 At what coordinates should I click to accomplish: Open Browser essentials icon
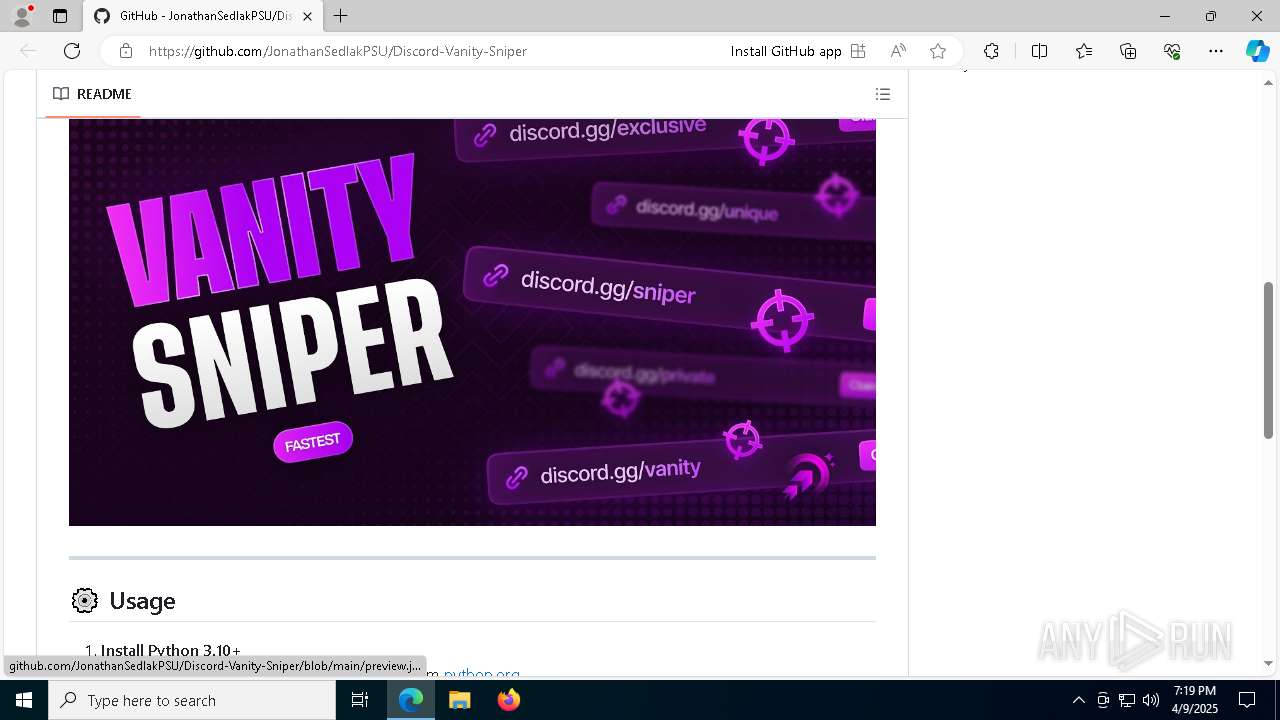click(x=1172, y=51)
